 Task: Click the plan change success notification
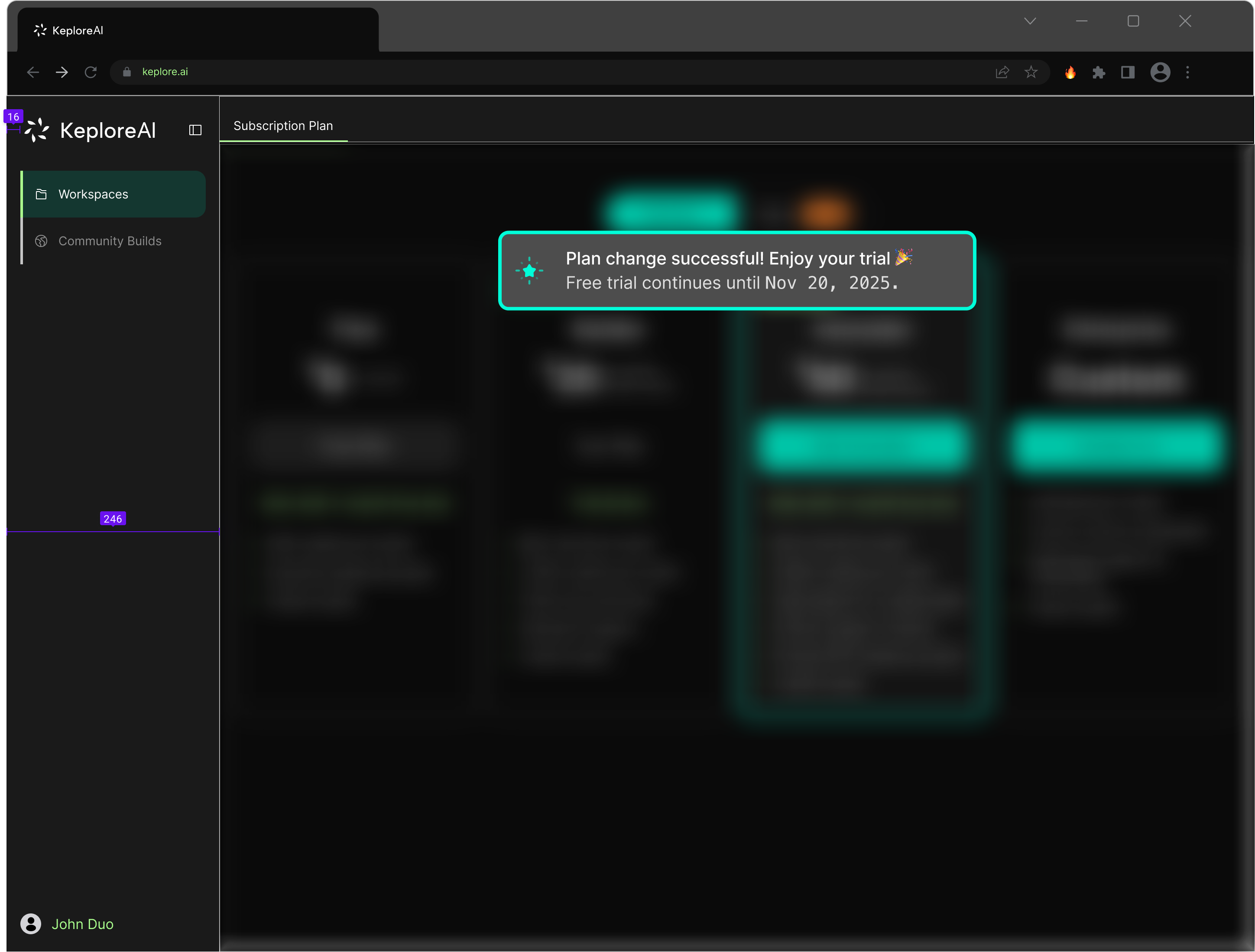(x=736, y=271)
